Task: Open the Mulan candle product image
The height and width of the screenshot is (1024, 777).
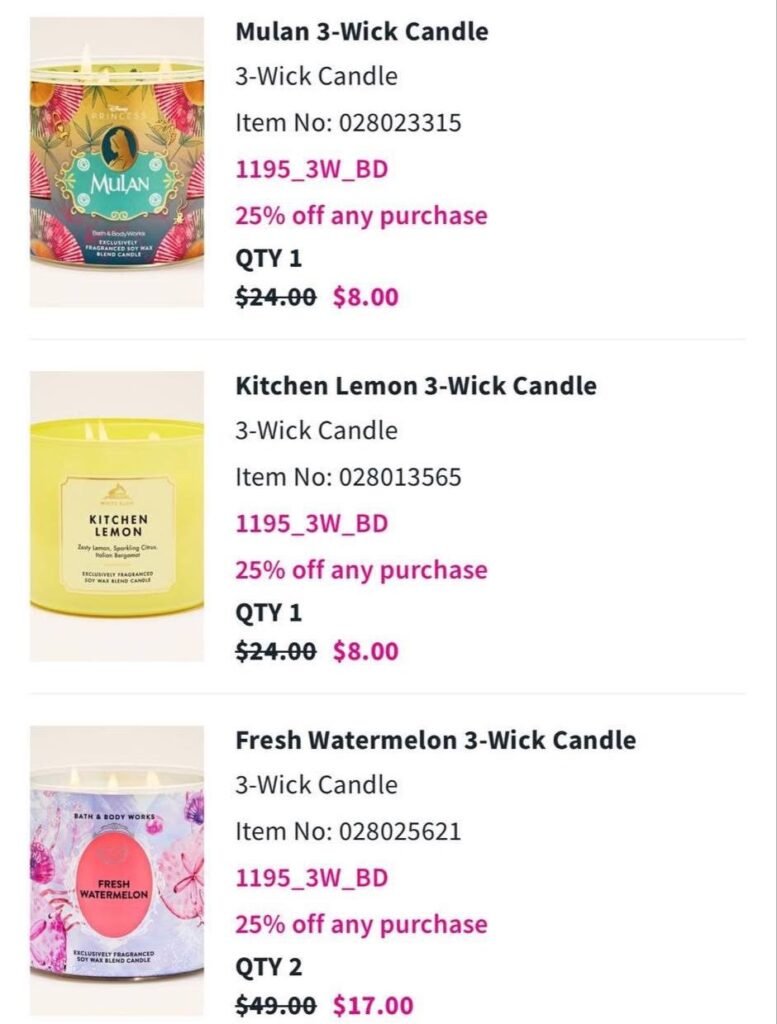Action: (x=117, y=162)
